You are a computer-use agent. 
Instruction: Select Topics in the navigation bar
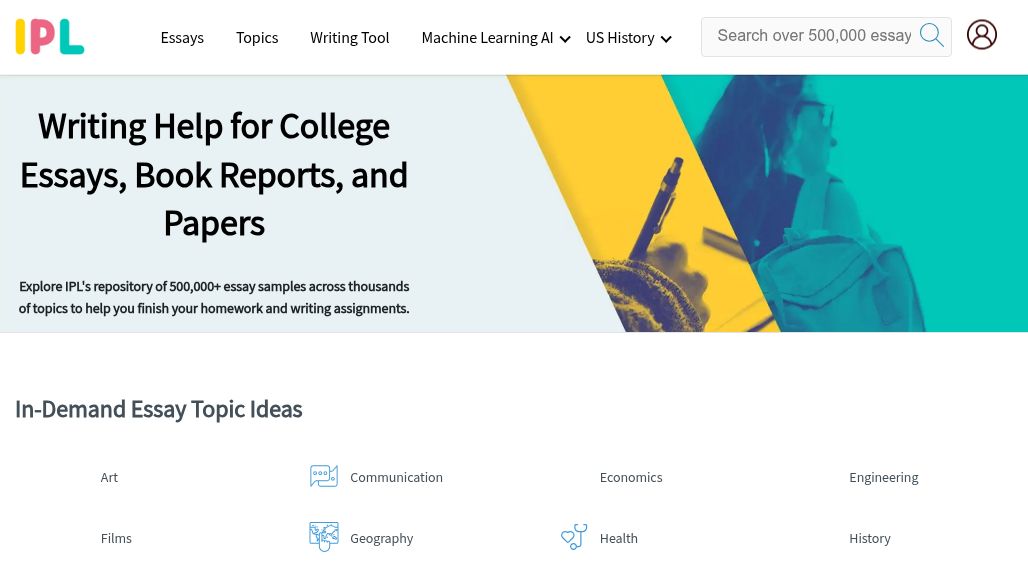(x=257, y=38)
